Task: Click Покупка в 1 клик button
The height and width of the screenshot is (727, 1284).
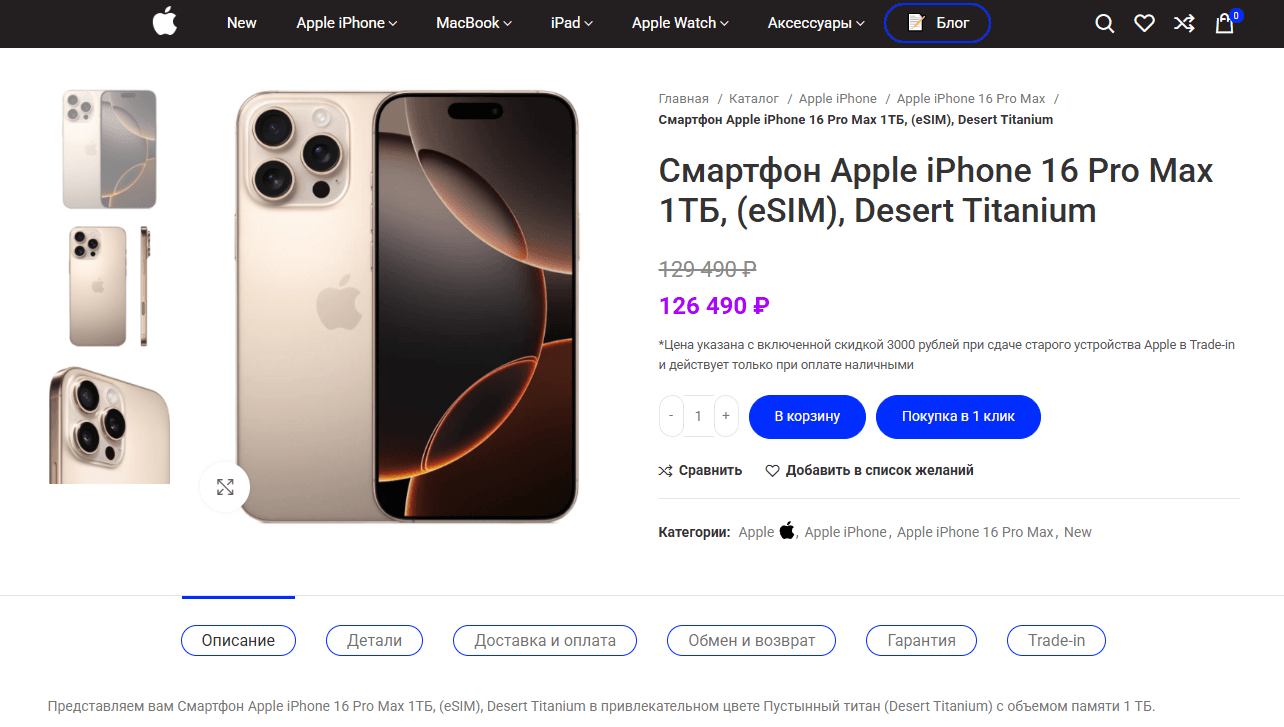Action: pyautogui.click(x=958, y=416)
